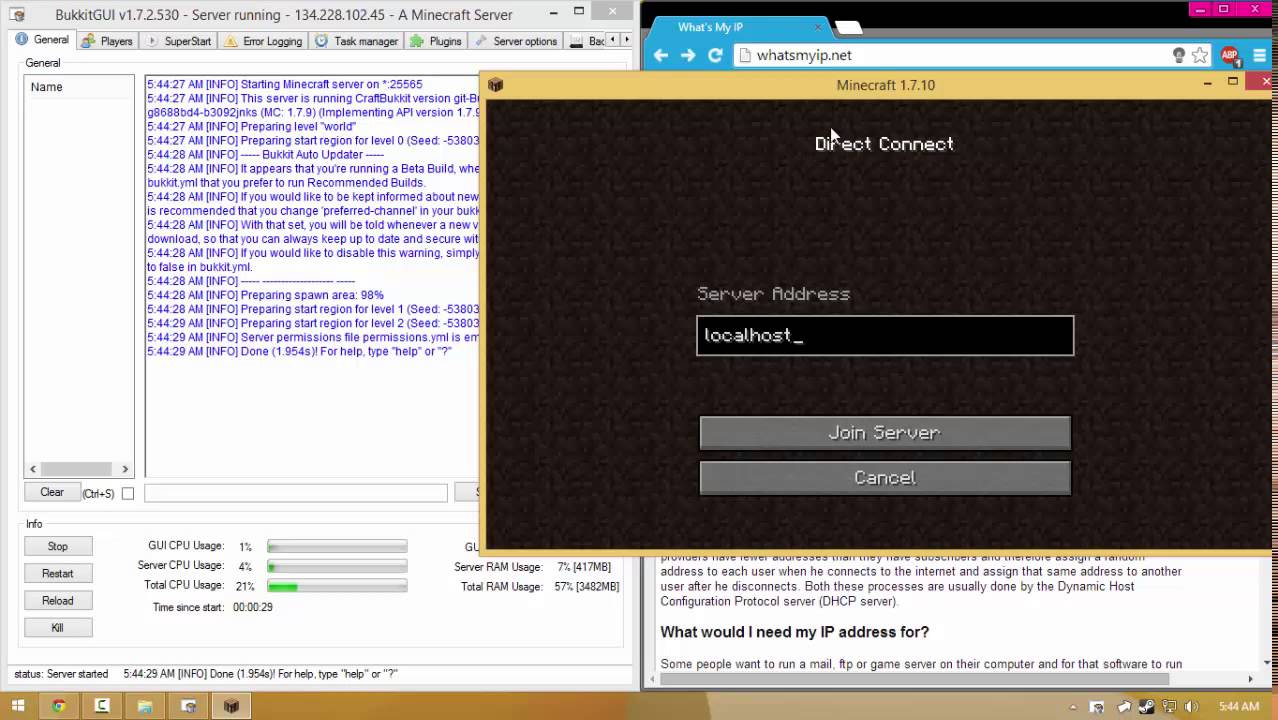
Task: Open the SuperStart tab
Action: [179, 41]
